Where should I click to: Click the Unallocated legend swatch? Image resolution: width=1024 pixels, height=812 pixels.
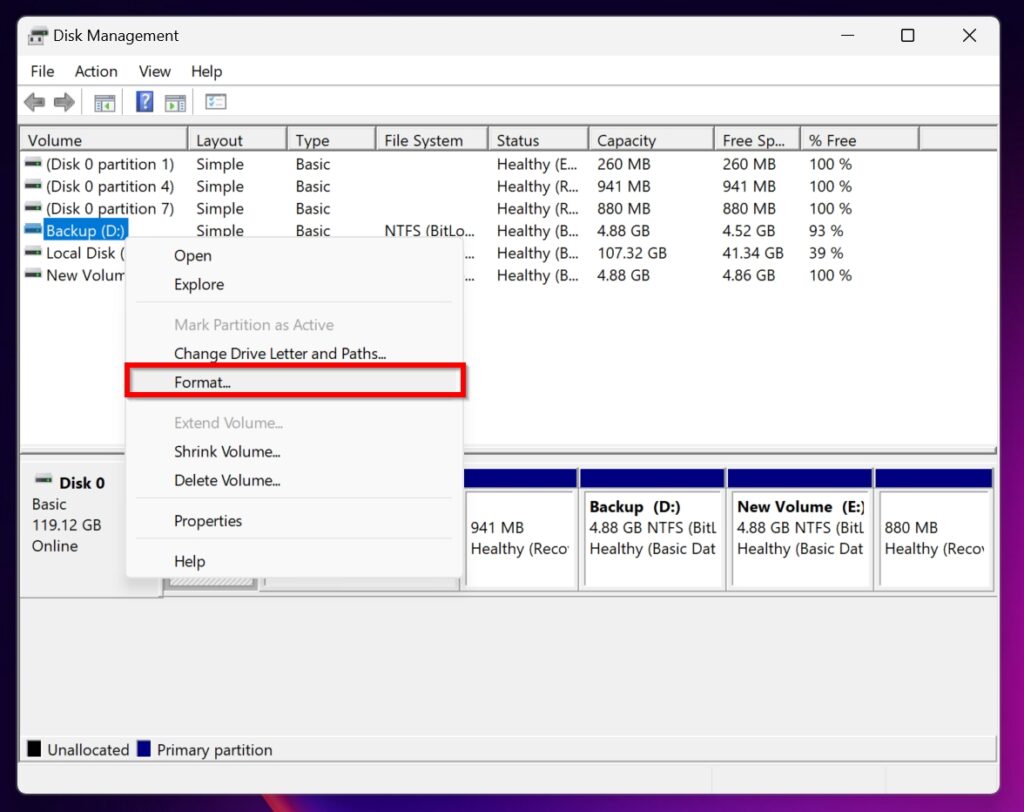coord(36,749)
